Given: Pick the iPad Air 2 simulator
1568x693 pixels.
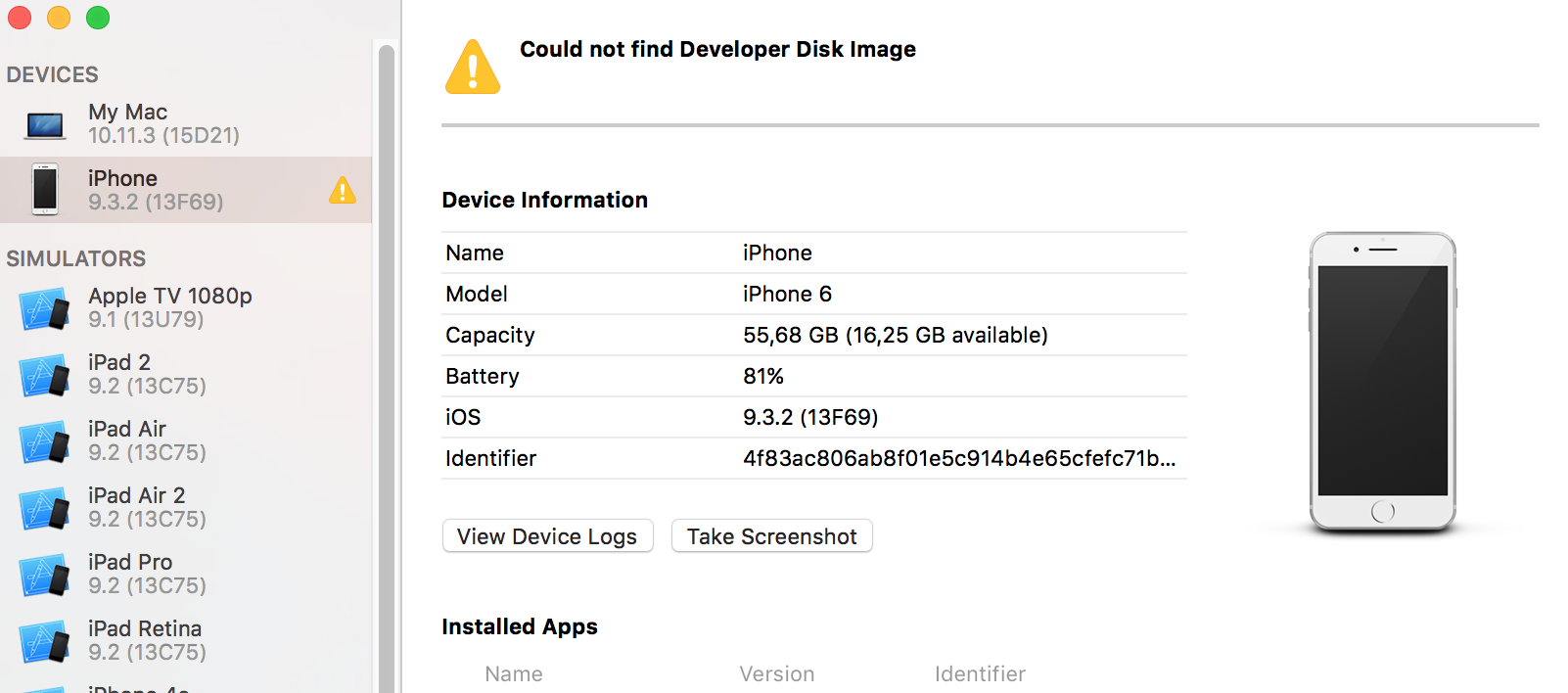Looking at the screenshot, I should [x=186, y=507].
